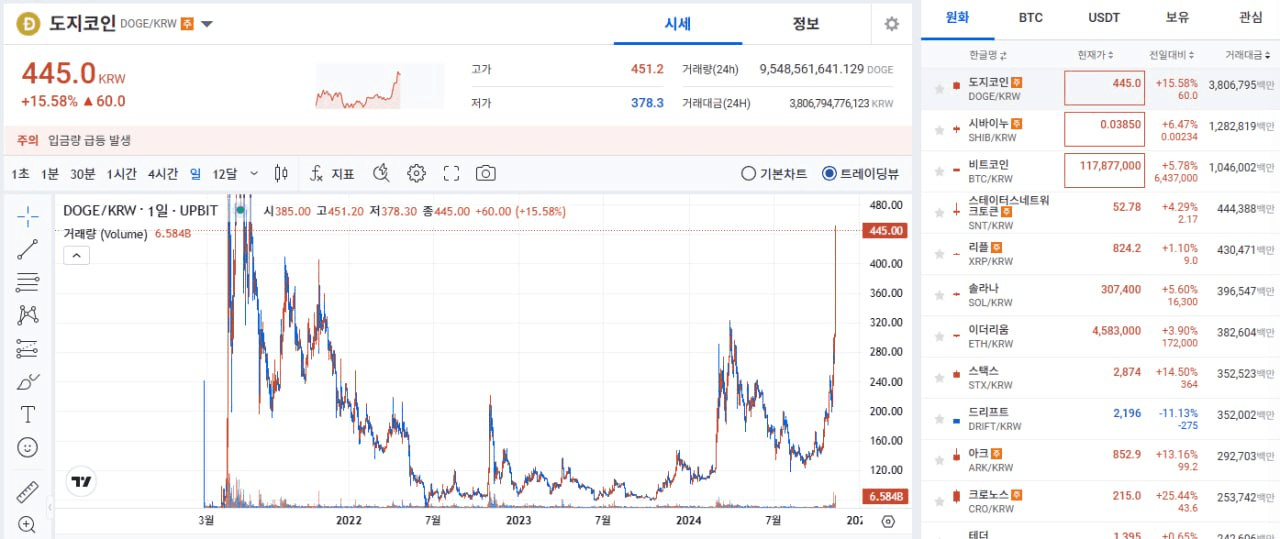Open the 보유 holdings tab
Image resolution: width=1280 pixels, height=539 pixels.
pyautogui.click(x=1177, y=18)
